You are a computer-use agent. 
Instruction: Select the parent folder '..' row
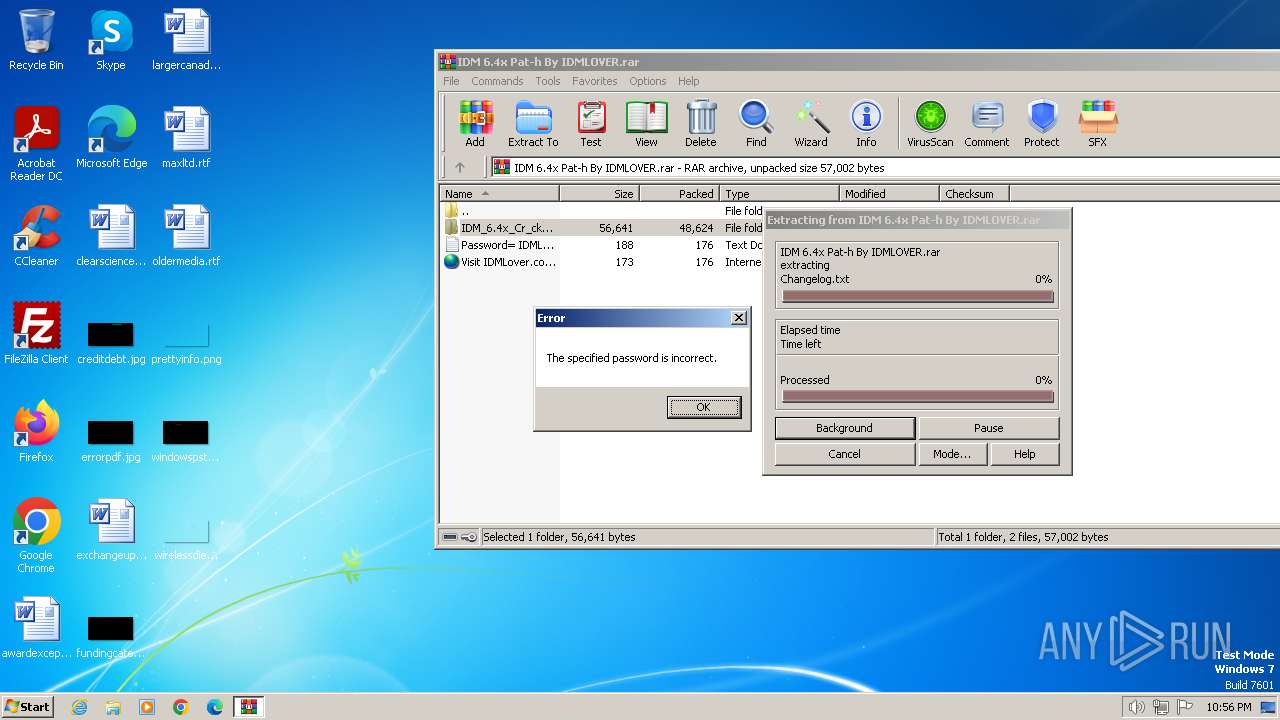point(603,211)
